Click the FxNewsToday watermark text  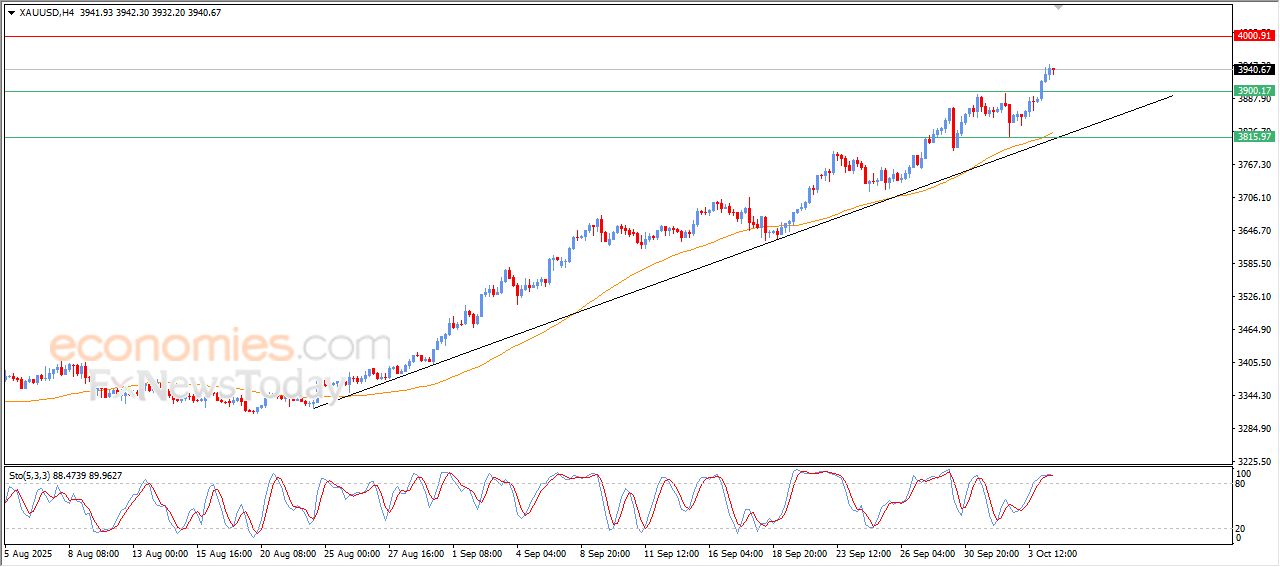tap(210, 385)
